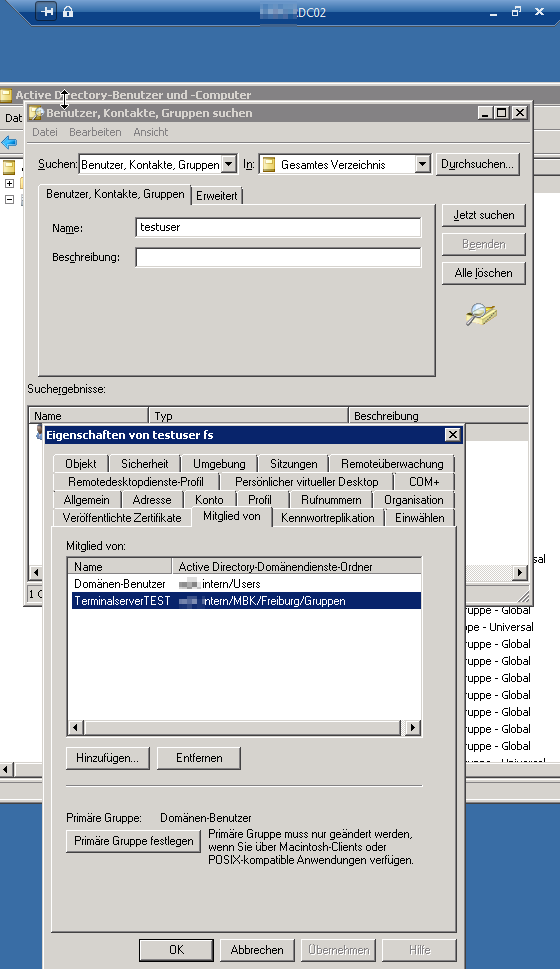The image size is (560, 969).
Task: Open the Datei menu in search window
Action: [45, 132]
